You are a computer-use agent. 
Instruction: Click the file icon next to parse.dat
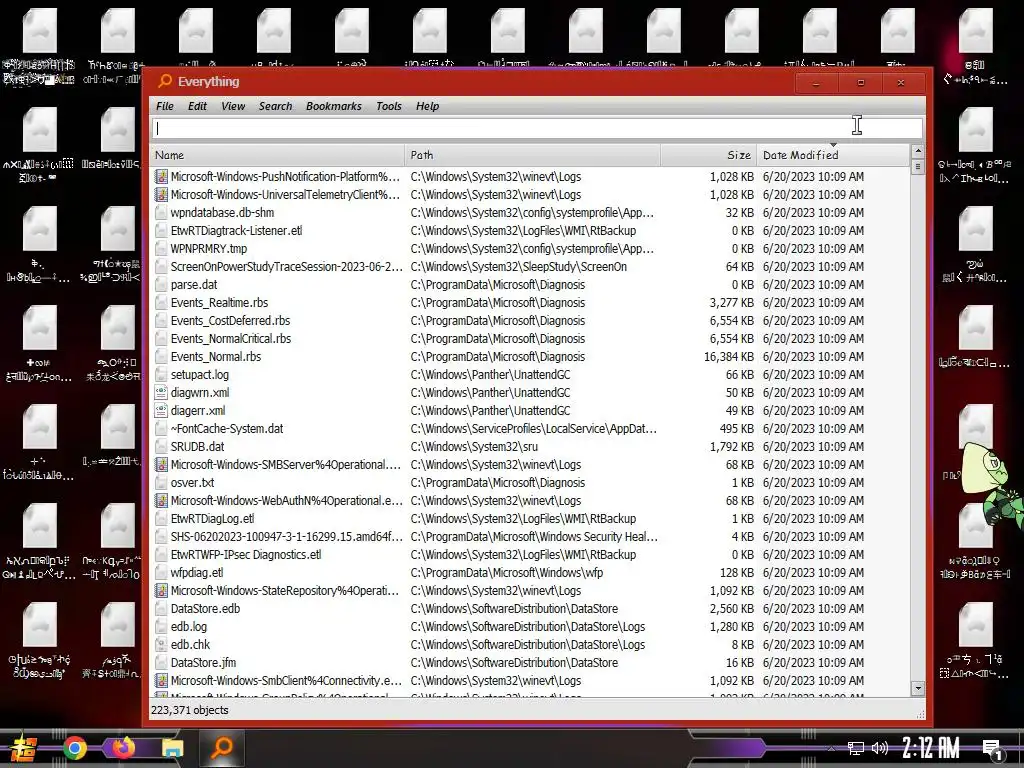pos(161,284)
